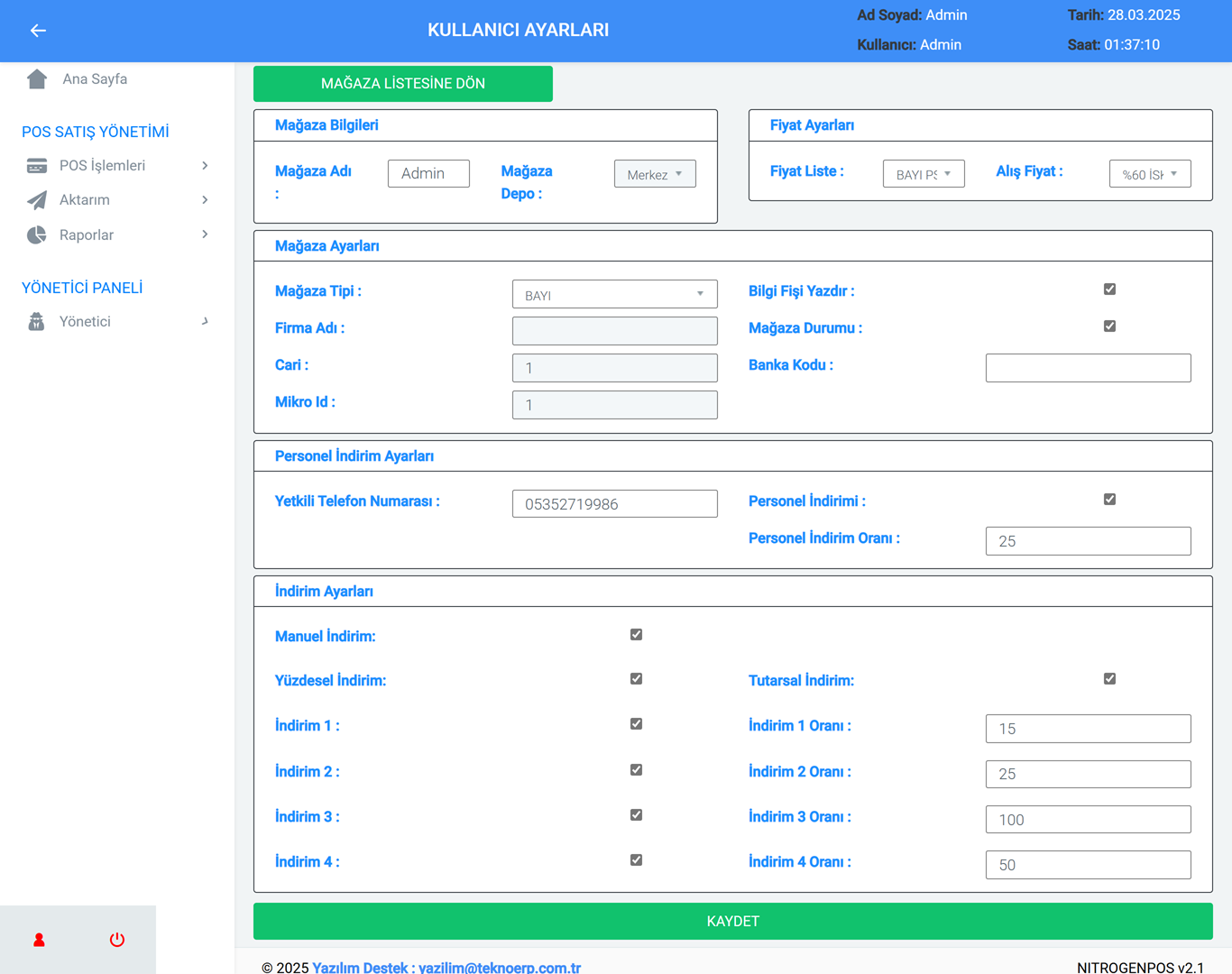Click the Kullanıcı: Admin text
The width and height of the screenshot is (1232, 974).
click(909, 45)
